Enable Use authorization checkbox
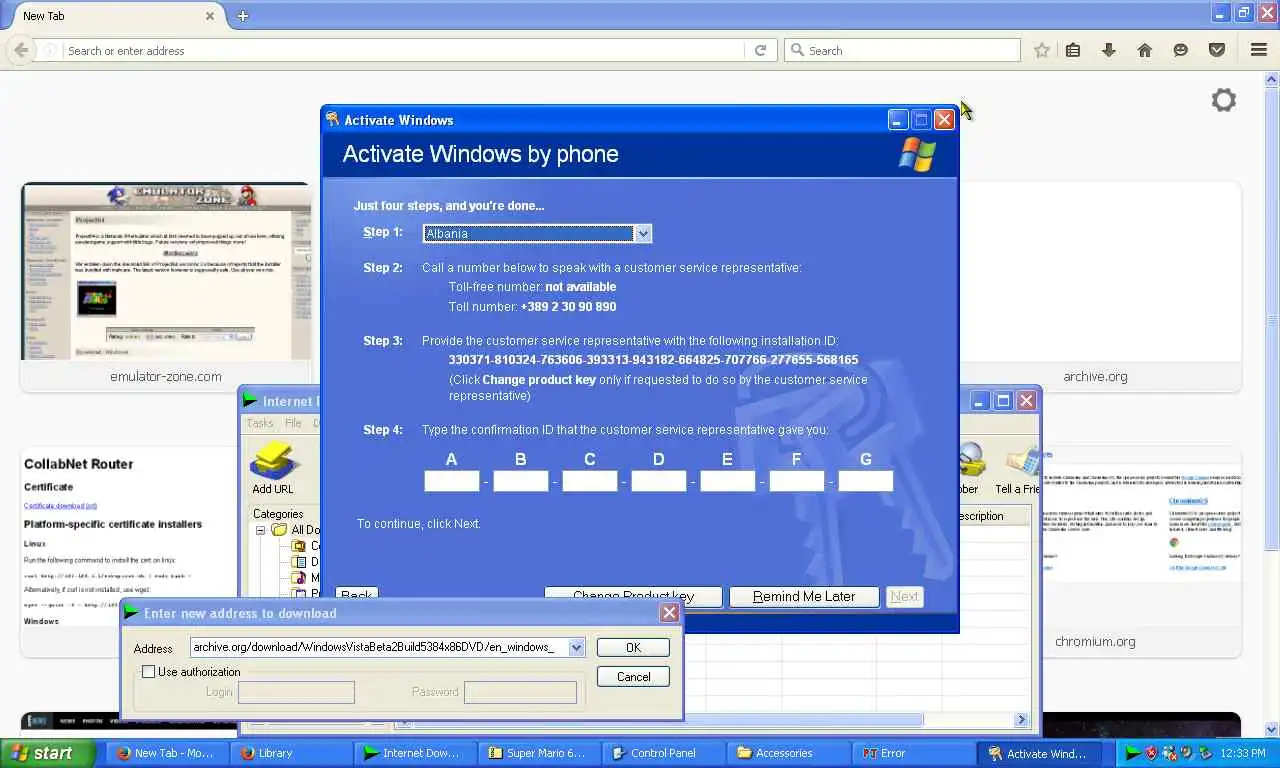 click(x=149, y=672)
